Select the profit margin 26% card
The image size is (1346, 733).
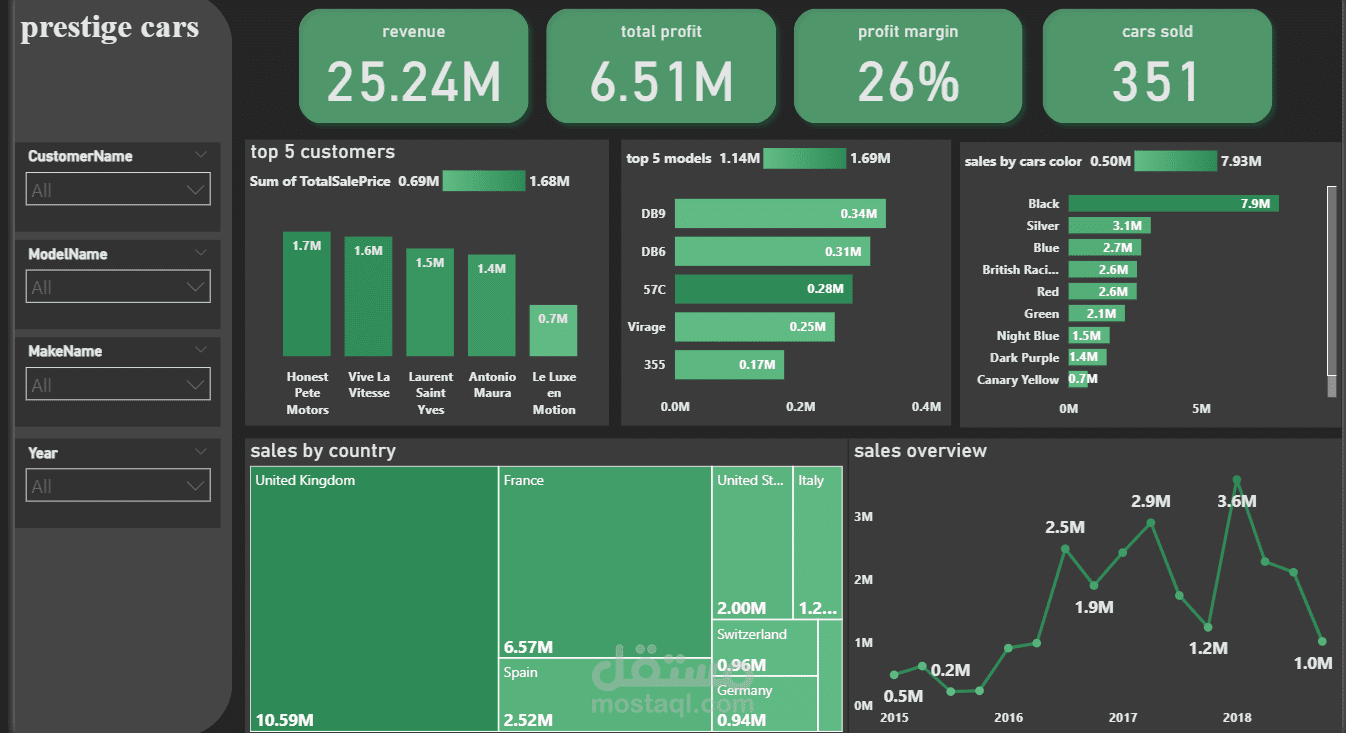908,66
